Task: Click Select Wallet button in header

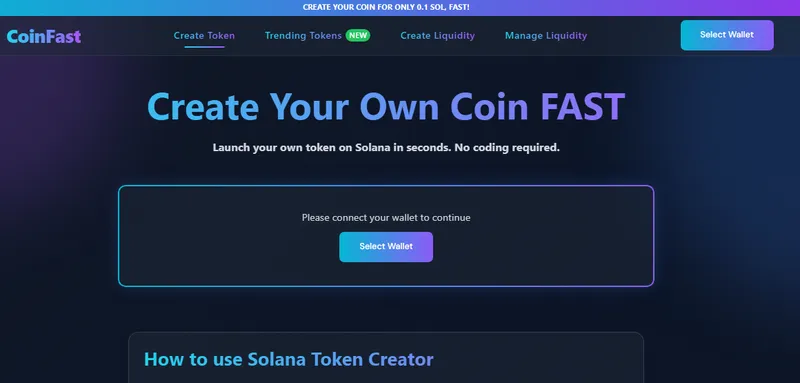Action: point(727,35)
